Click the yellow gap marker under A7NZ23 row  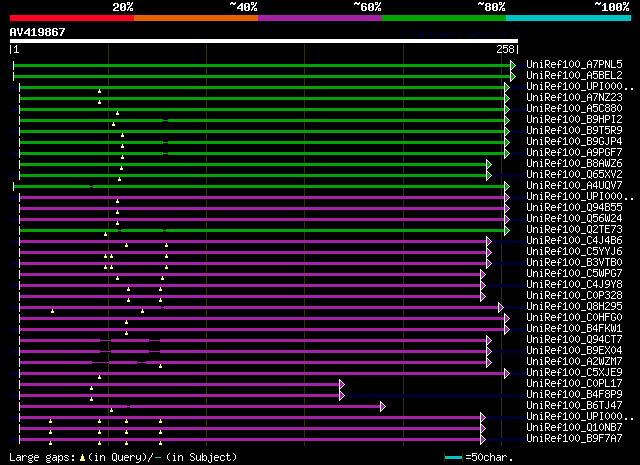point(100,102)
